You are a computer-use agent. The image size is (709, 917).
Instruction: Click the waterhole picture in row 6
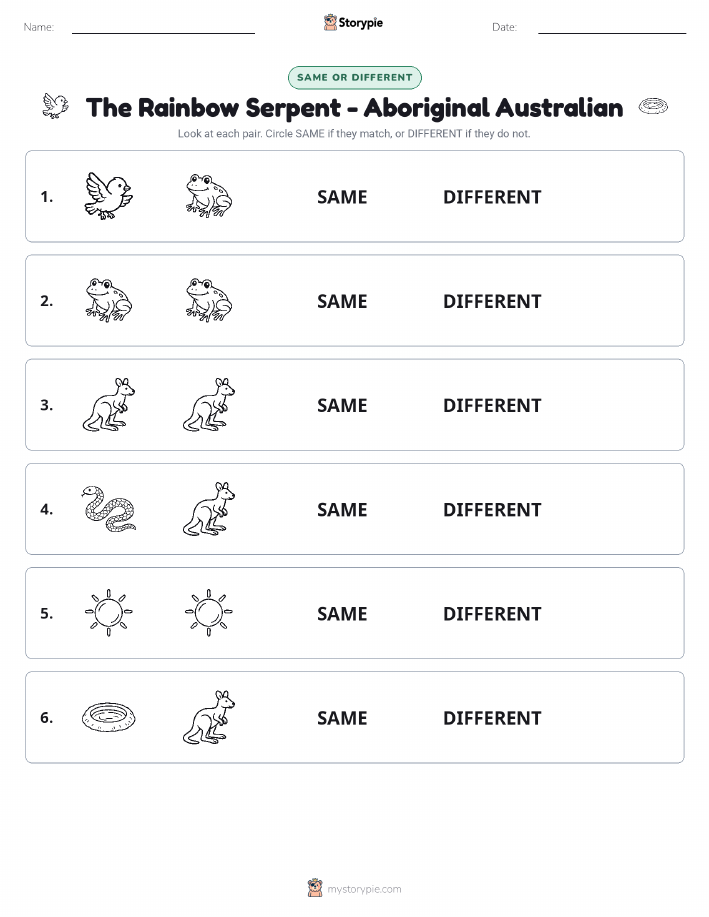coord(109,717)
